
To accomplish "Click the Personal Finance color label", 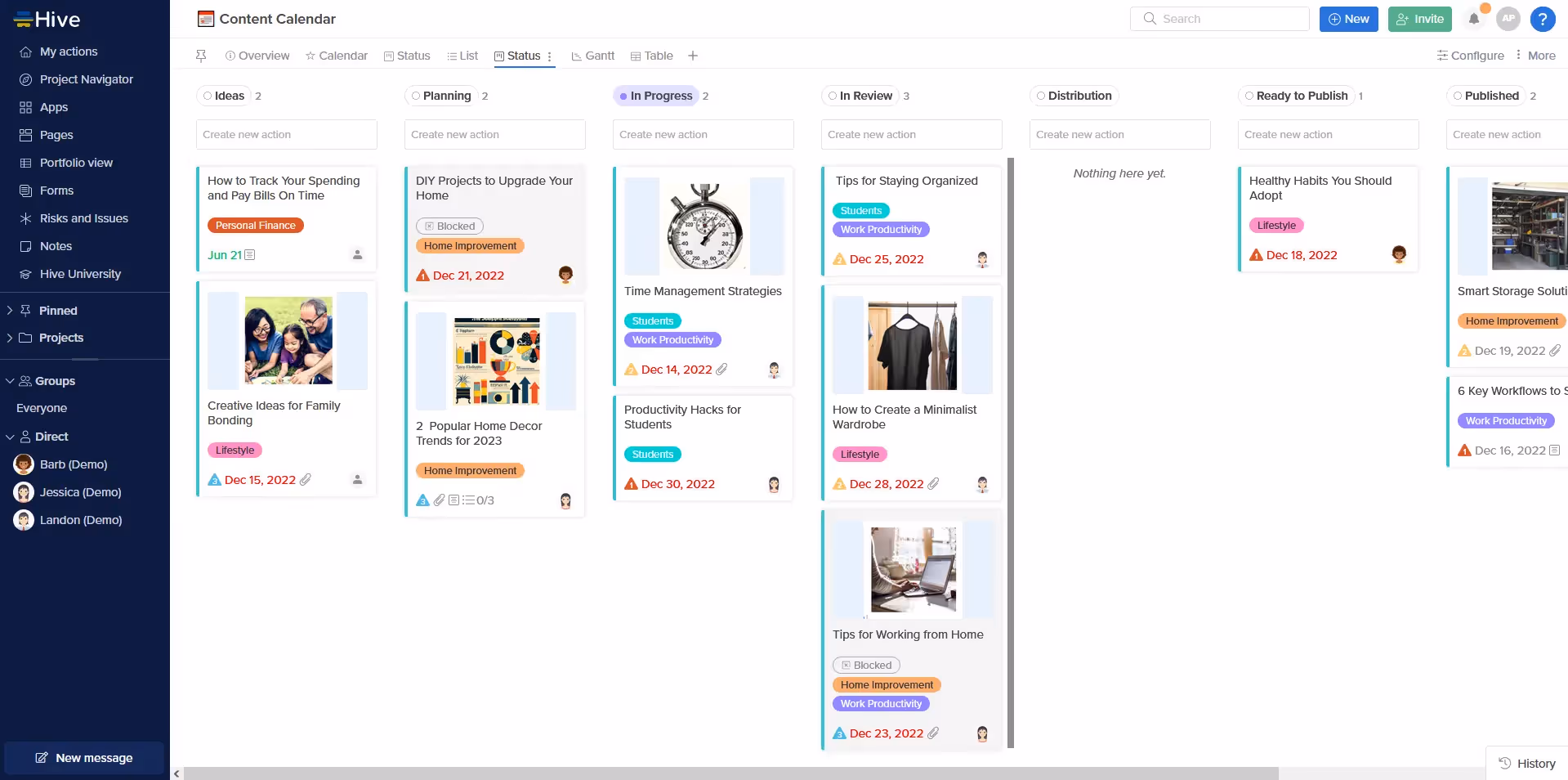I will [255, 226].
